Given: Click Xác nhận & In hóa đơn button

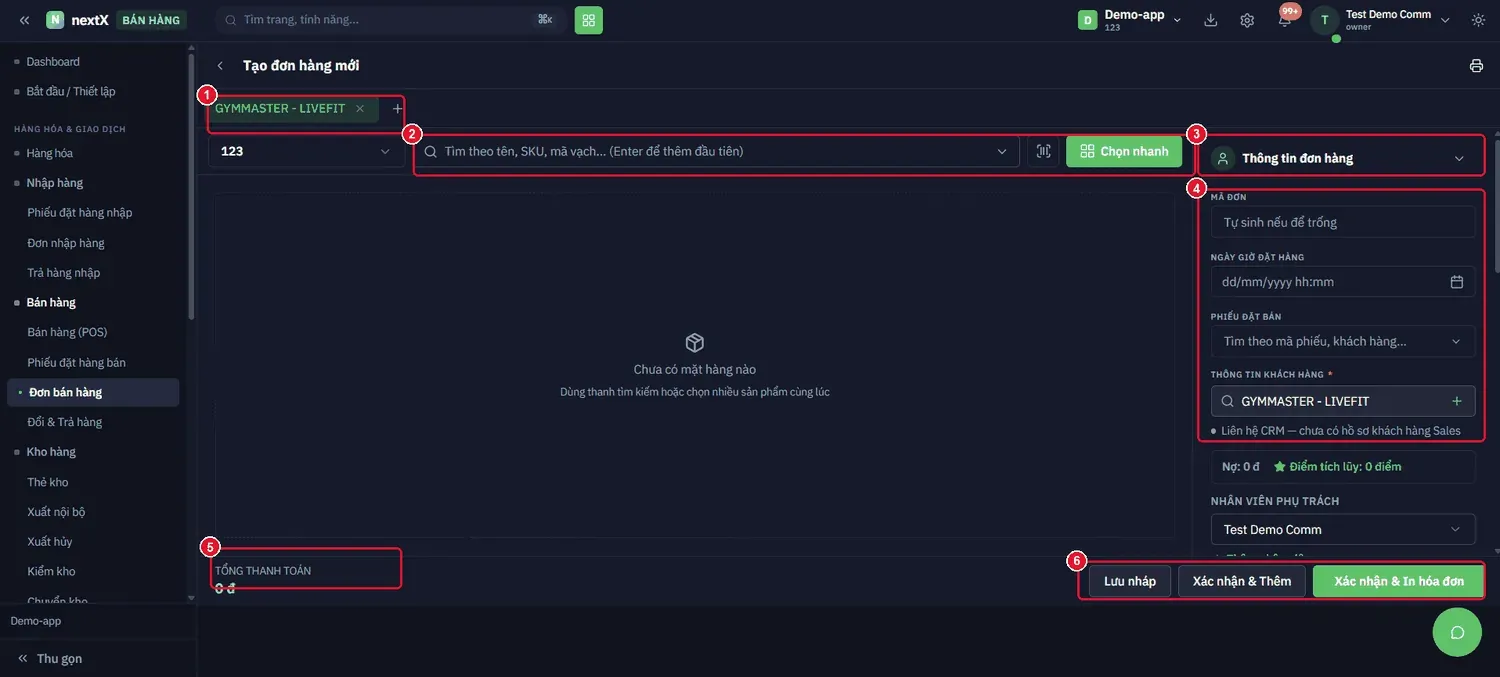Looking at the screenshot, I should click(1398, 581).
